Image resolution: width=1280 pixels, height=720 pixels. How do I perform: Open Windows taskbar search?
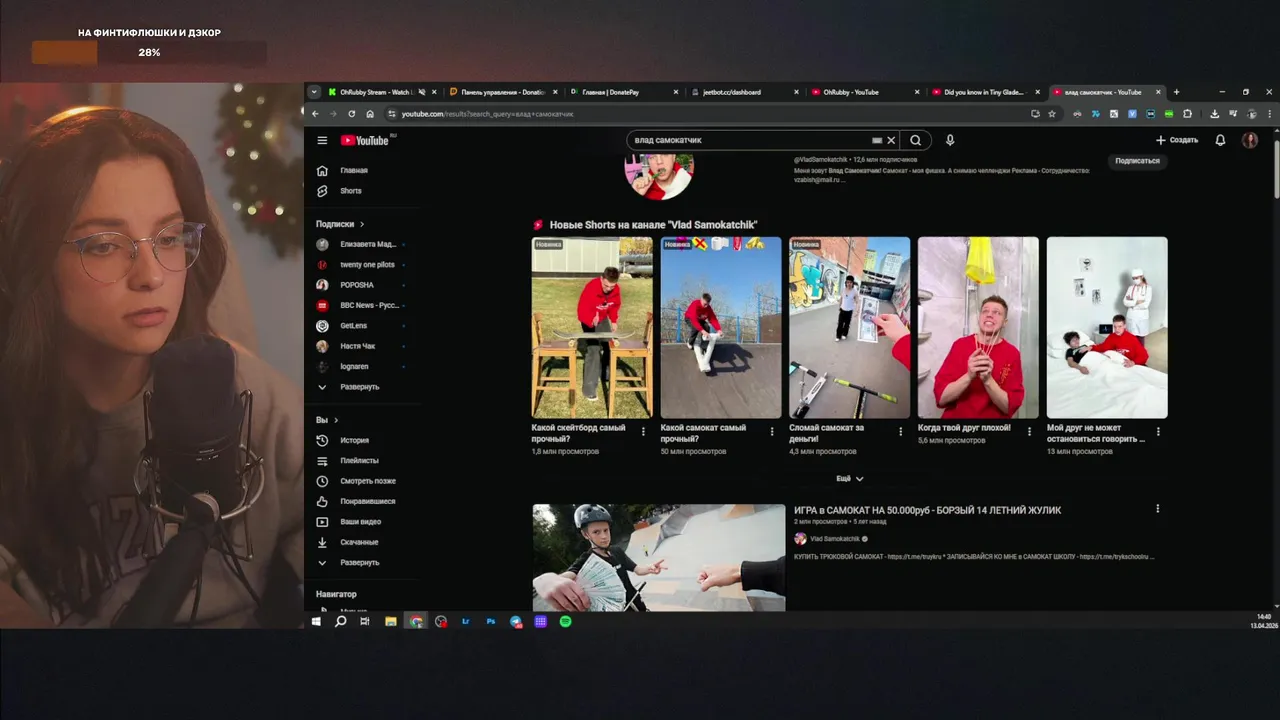[x=340, y=621]
